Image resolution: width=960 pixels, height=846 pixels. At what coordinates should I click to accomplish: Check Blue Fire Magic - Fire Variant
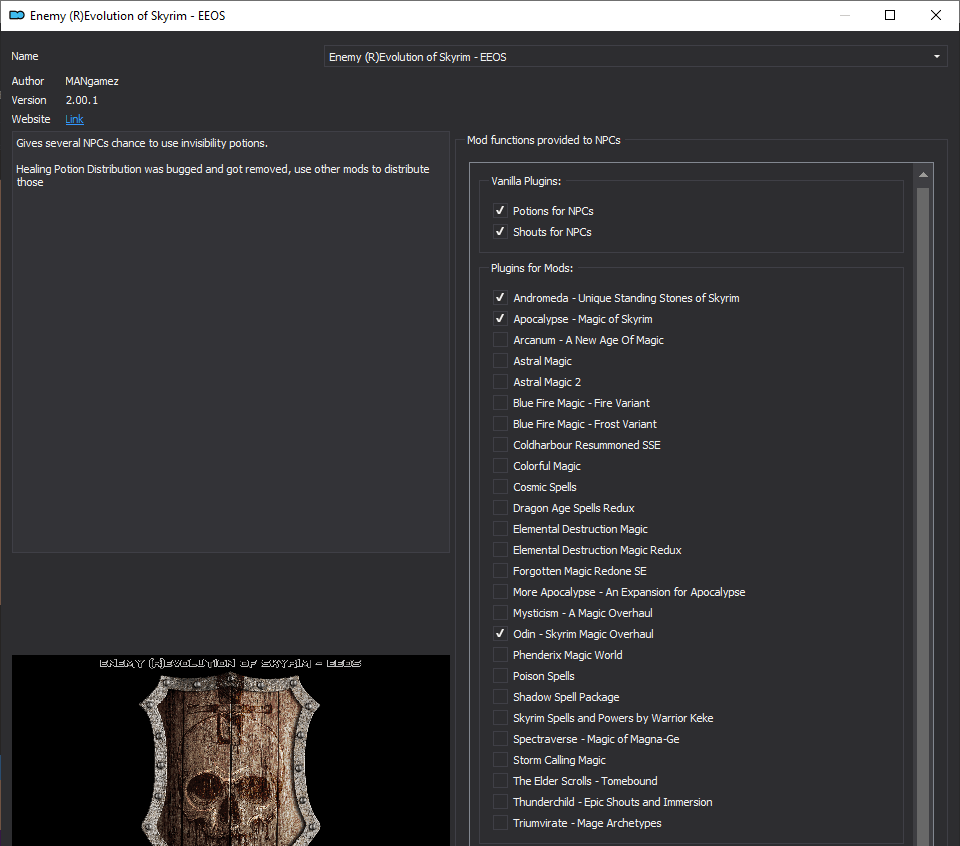click(x=500, y=403)
